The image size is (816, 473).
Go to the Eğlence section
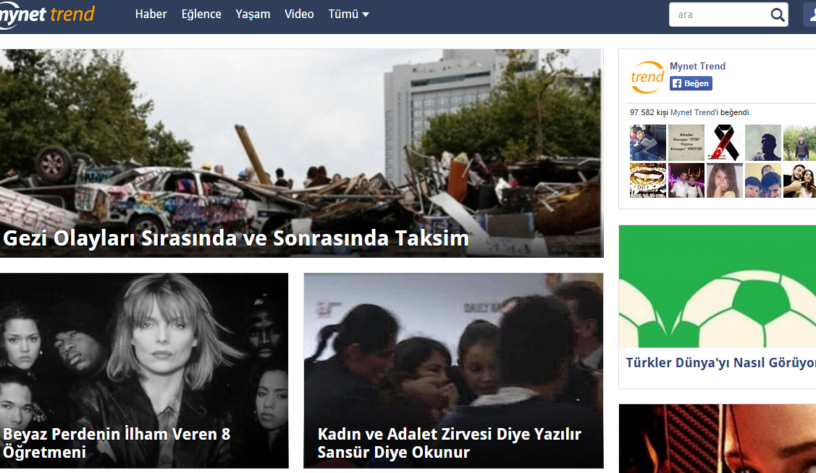click(x=201, y=14)
